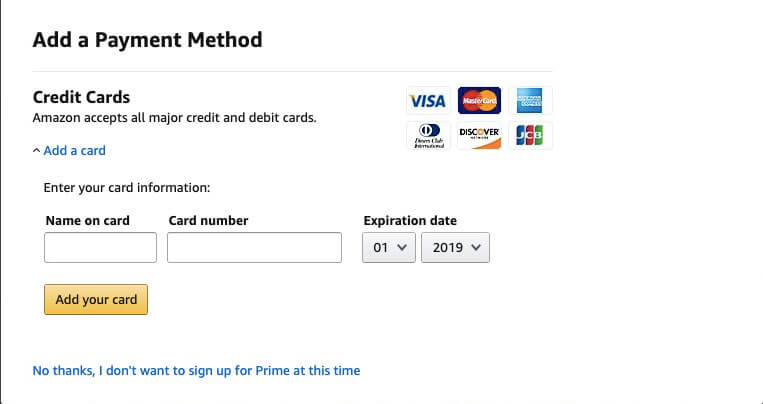Click the Name on card label
The width and height of the screenshot is (763, 404).
pos(88,220)
